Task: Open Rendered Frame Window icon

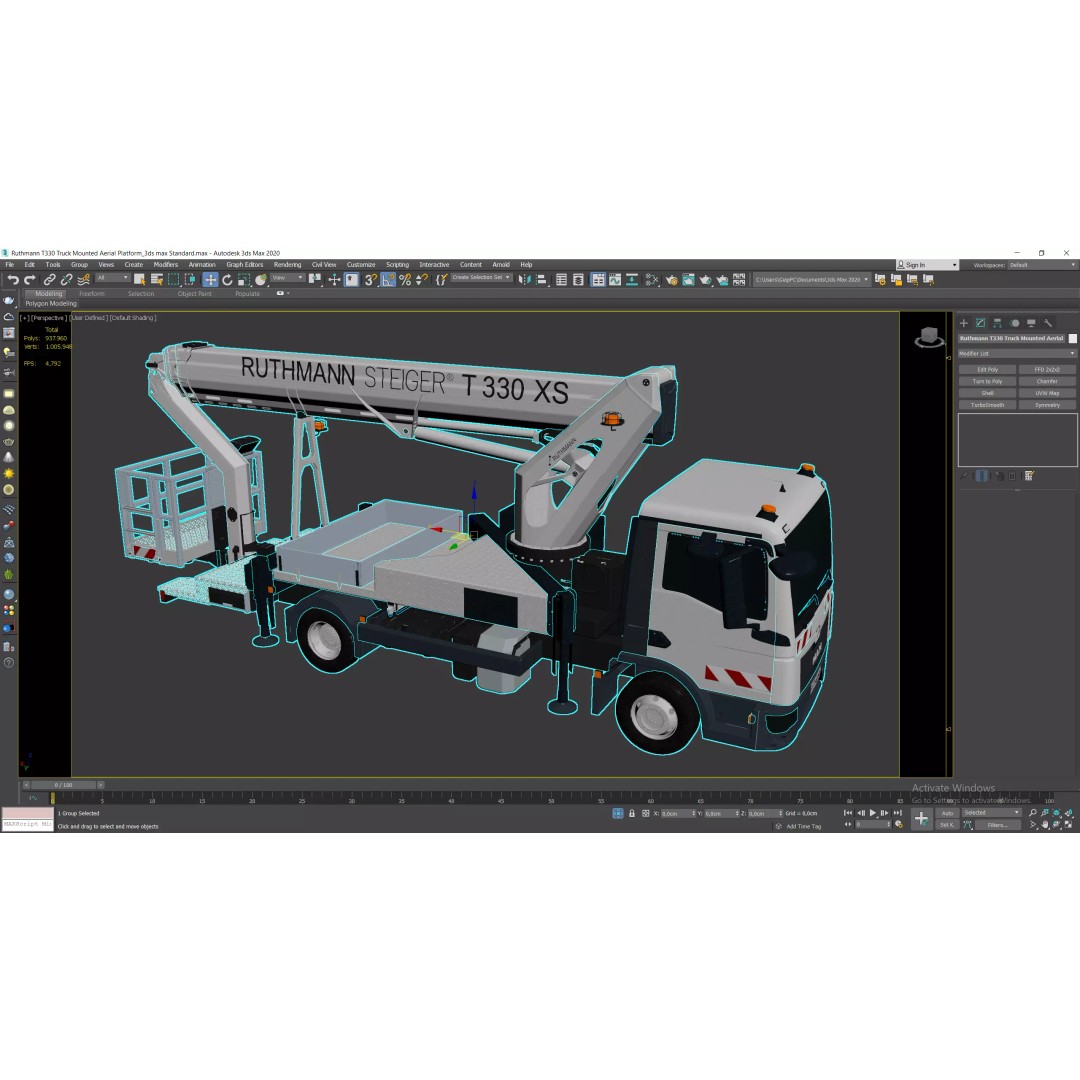Action: pyautogui.click(x=689, y=280)
